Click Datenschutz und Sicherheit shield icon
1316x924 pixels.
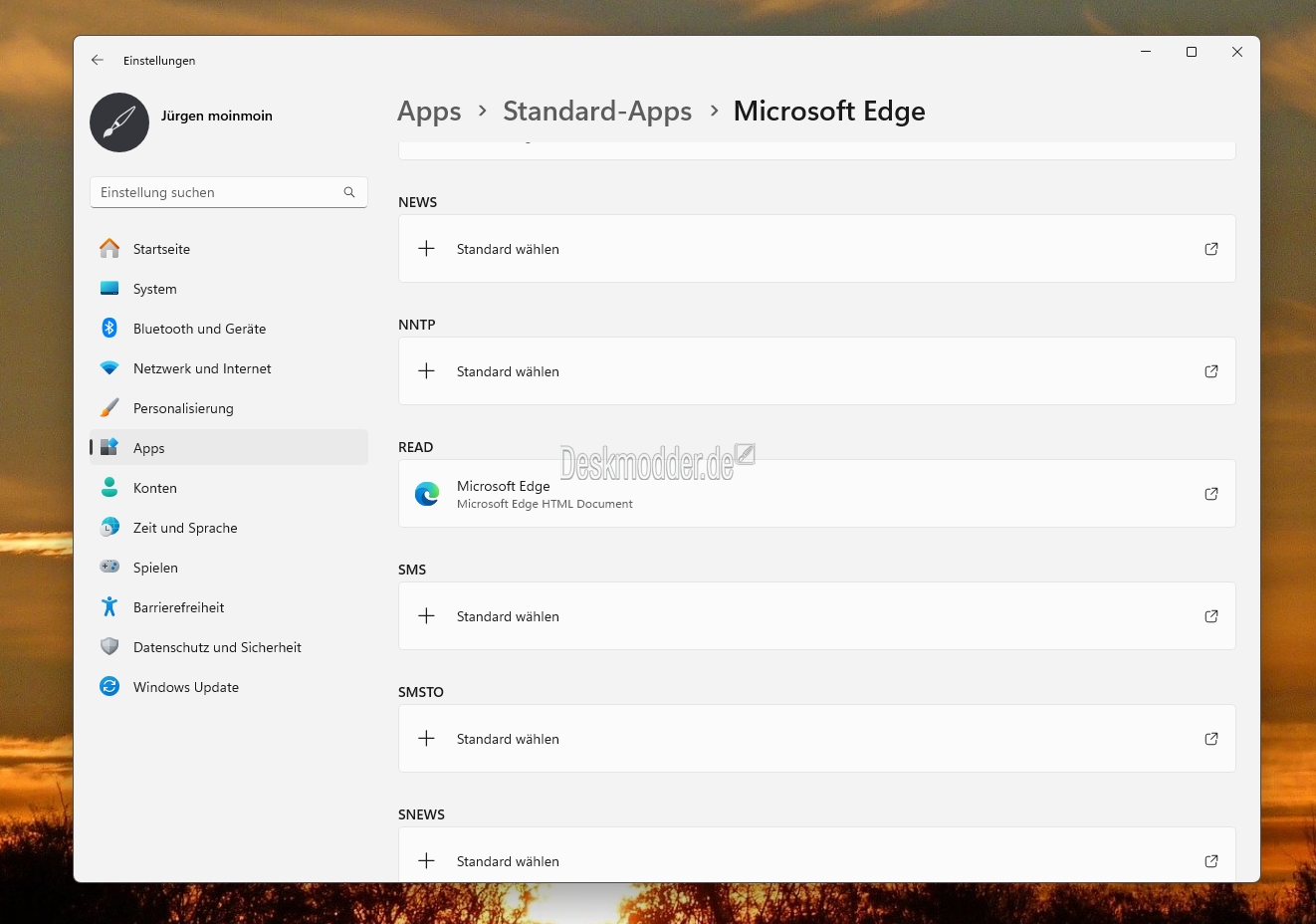pos(110,647)
